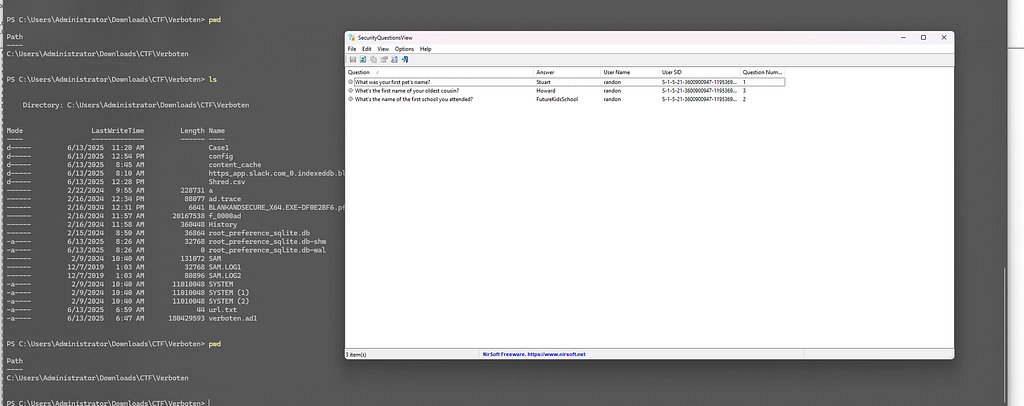Open the NirSoft Freeware nirsoft.net link
Screen dimensions: 1024x406
534,354
